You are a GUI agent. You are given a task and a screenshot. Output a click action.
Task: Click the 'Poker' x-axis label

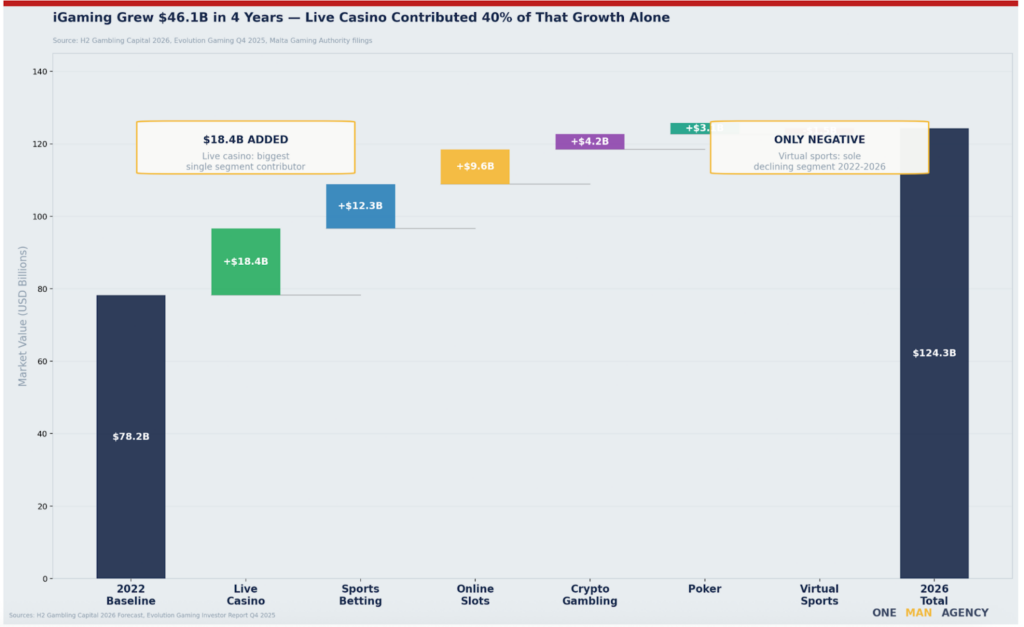pyautogui.click(x=704, y=589)
